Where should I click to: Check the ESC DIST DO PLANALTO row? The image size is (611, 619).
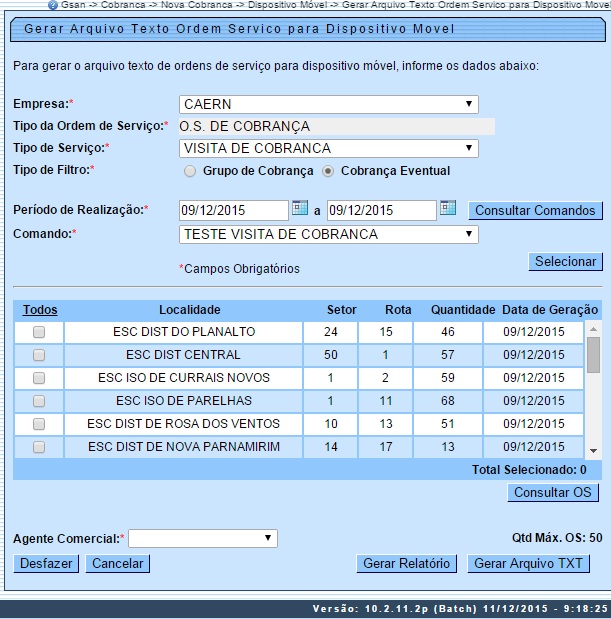click(39, 332)
